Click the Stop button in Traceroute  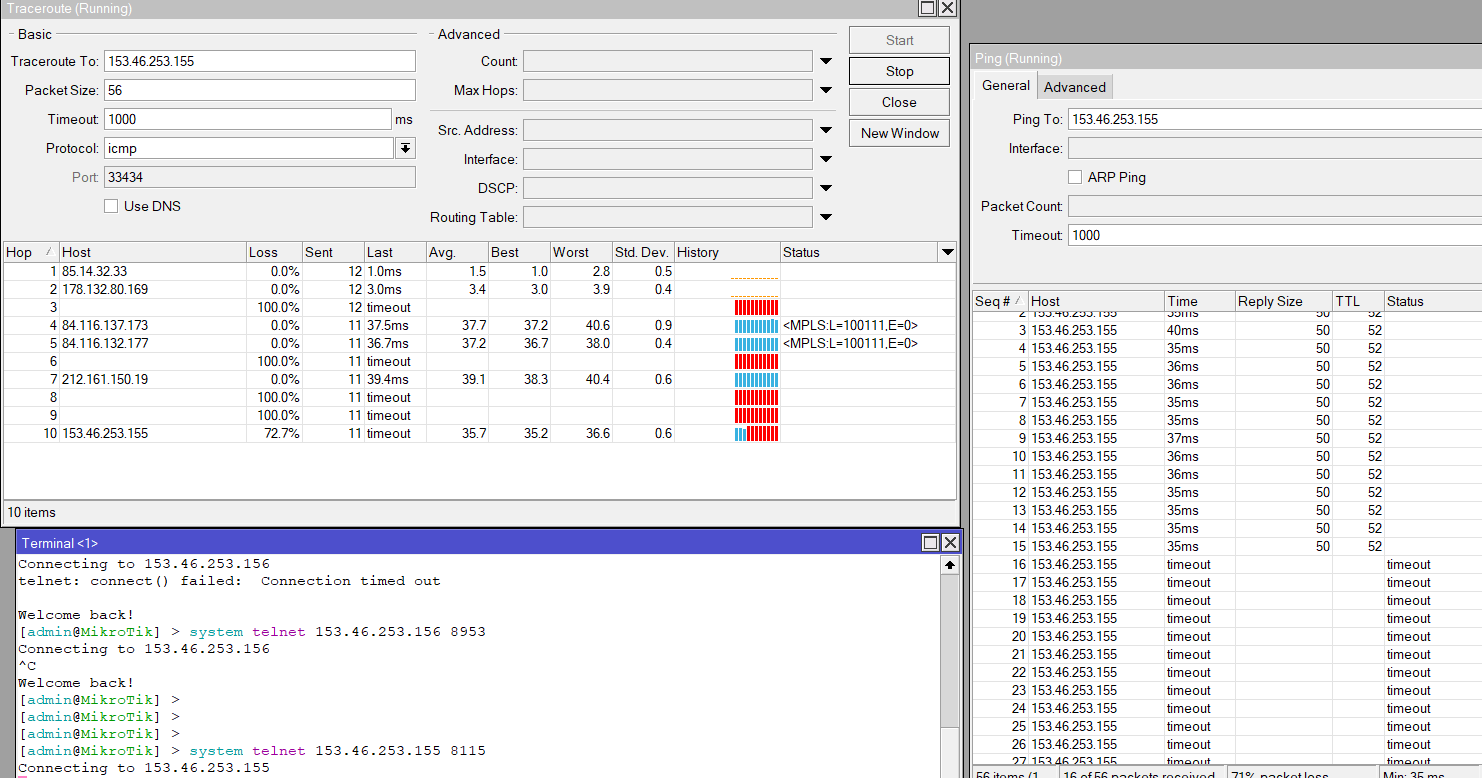click(899, 71)
